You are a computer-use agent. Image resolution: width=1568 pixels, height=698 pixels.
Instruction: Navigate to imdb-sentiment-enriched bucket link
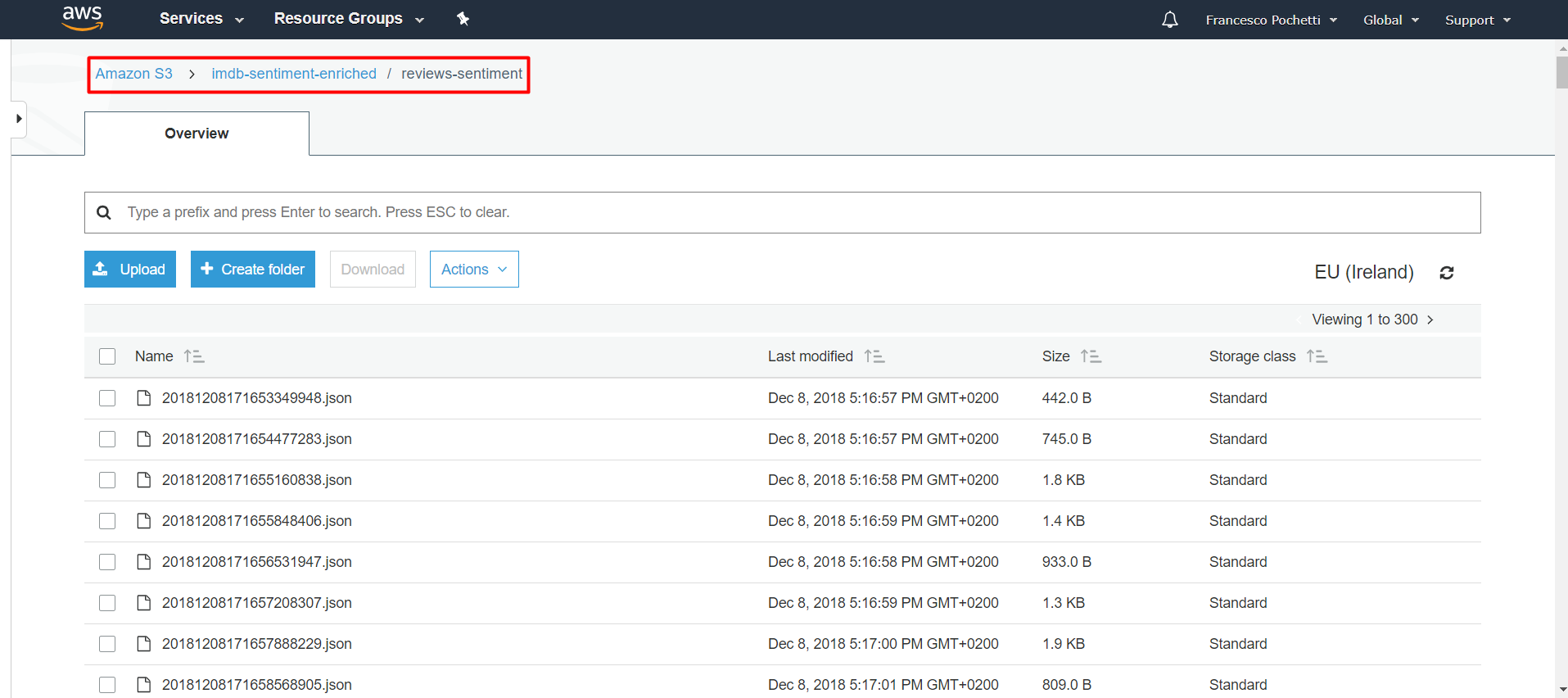(x=294, y=74)
